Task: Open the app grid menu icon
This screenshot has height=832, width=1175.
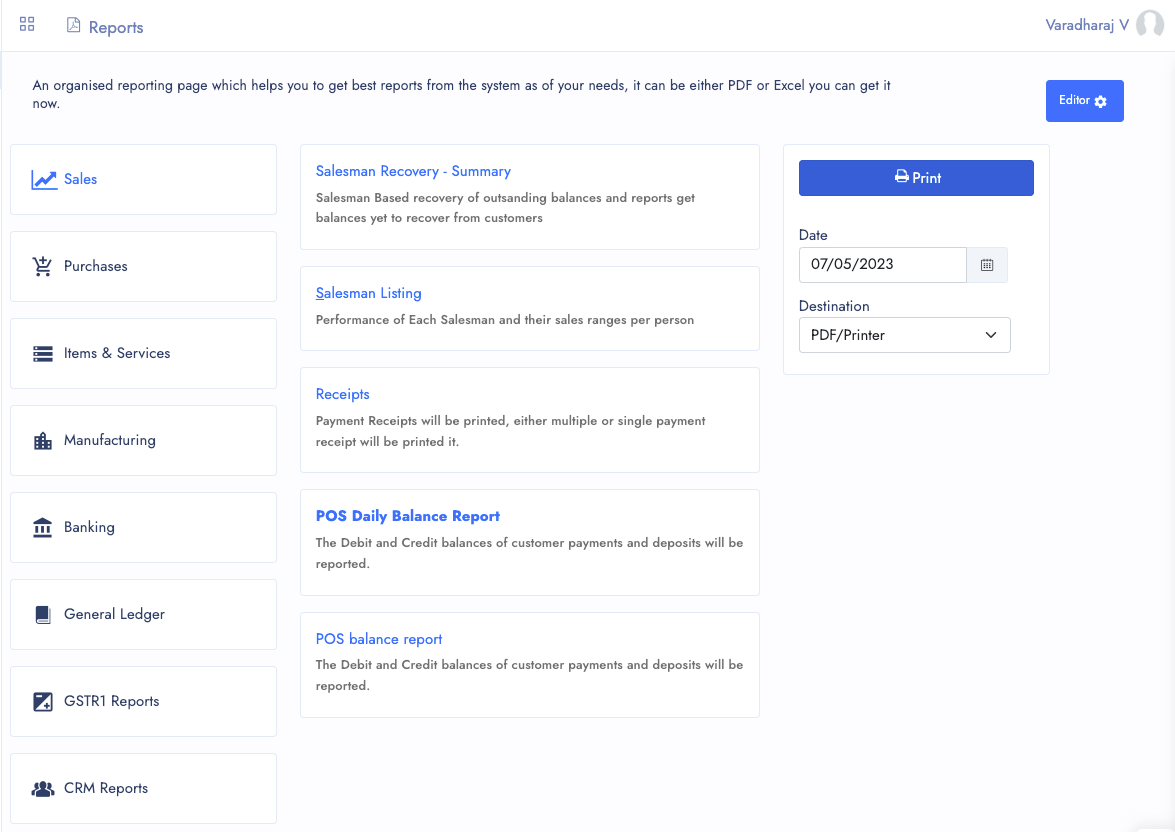Action: point(27,24)
